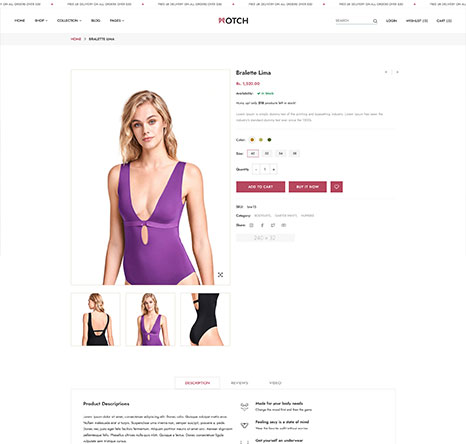Image resolution: width=466 pixels, height=444 pixels.
Task: Select the last size option box
Action: pos(294,154)
